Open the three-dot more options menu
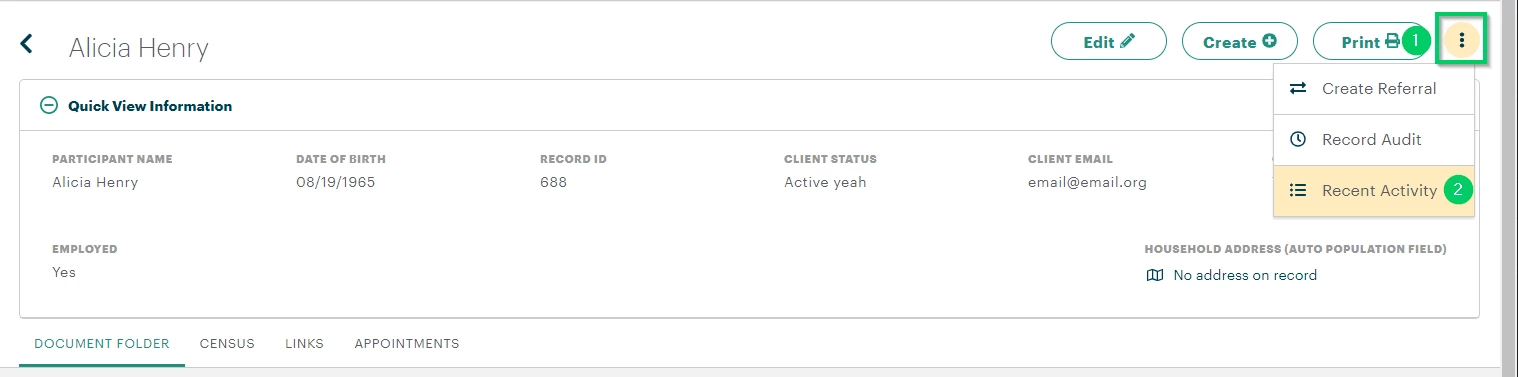Screen dimensions: 1518x377 pyautogui.click(x=1462, y=41)
